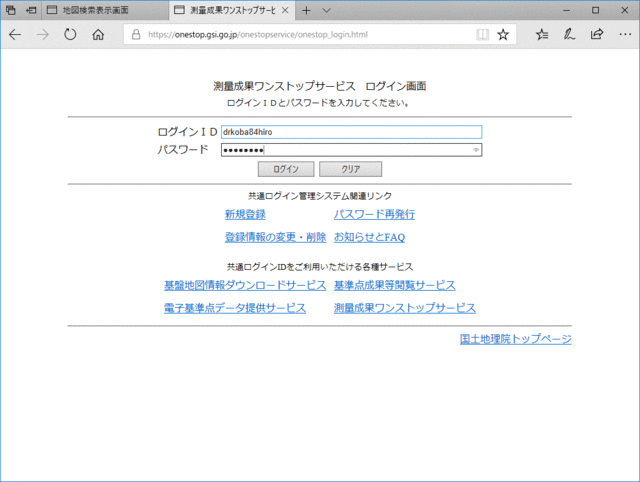Focus the ログインID input field
The image size is (640, 482).
[x=351, y=132]
